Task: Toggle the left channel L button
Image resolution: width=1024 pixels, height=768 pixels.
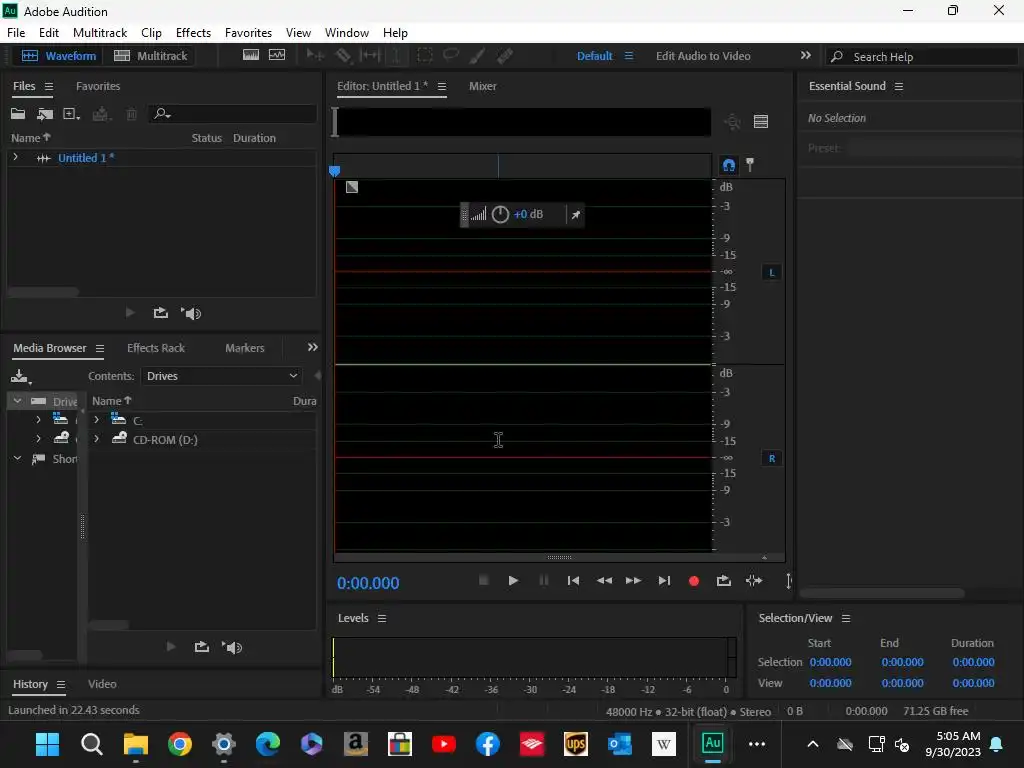Action: (771, 272)
